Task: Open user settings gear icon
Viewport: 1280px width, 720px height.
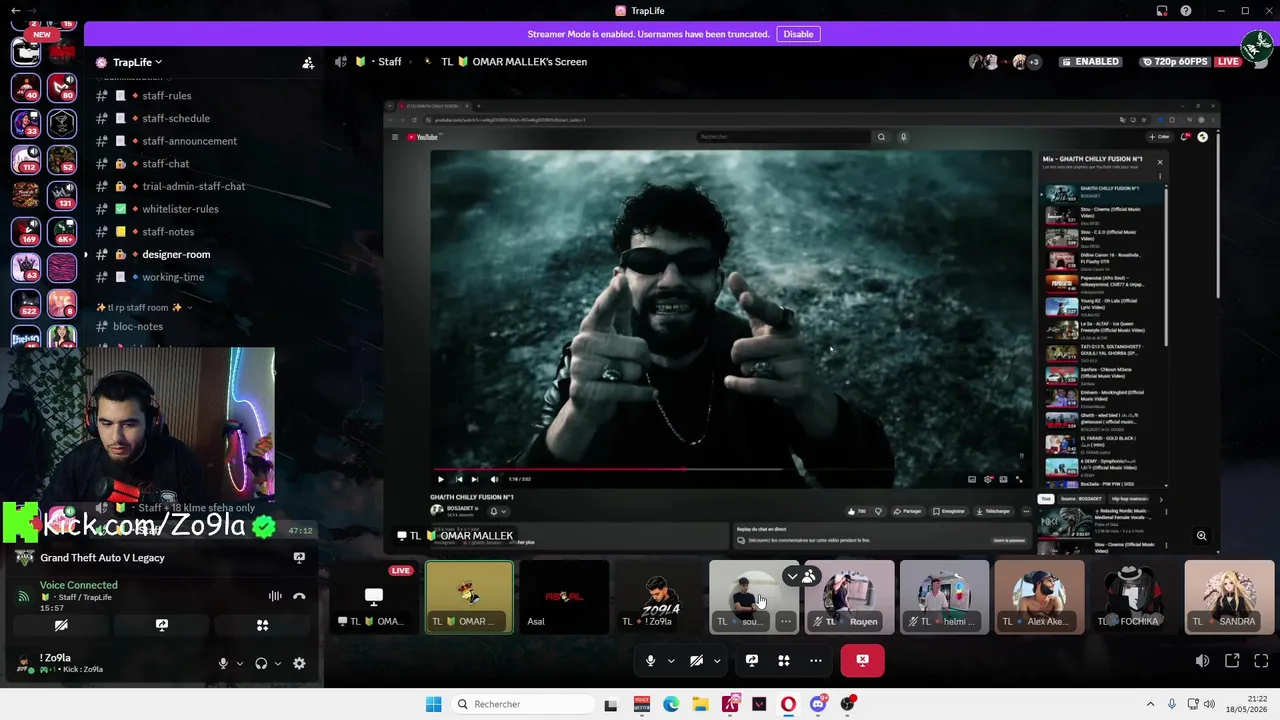Action: [x=299, y=663]
